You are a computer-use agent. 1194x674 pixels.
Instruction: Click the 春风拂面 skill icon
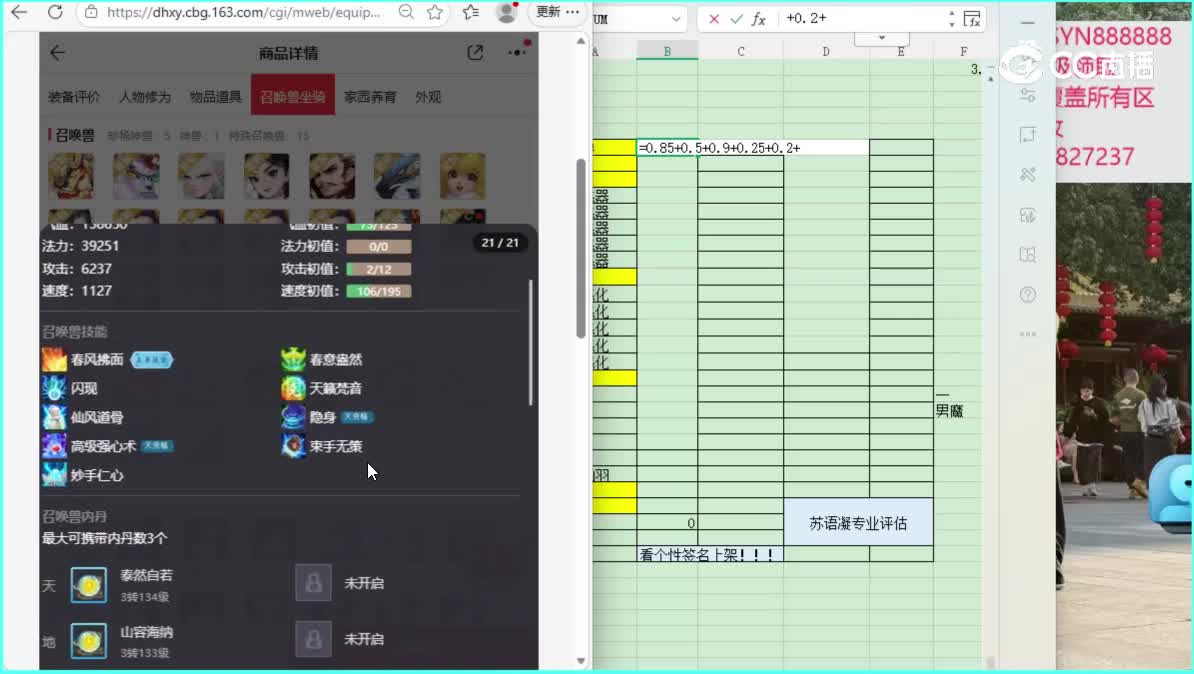pos(54,360)
